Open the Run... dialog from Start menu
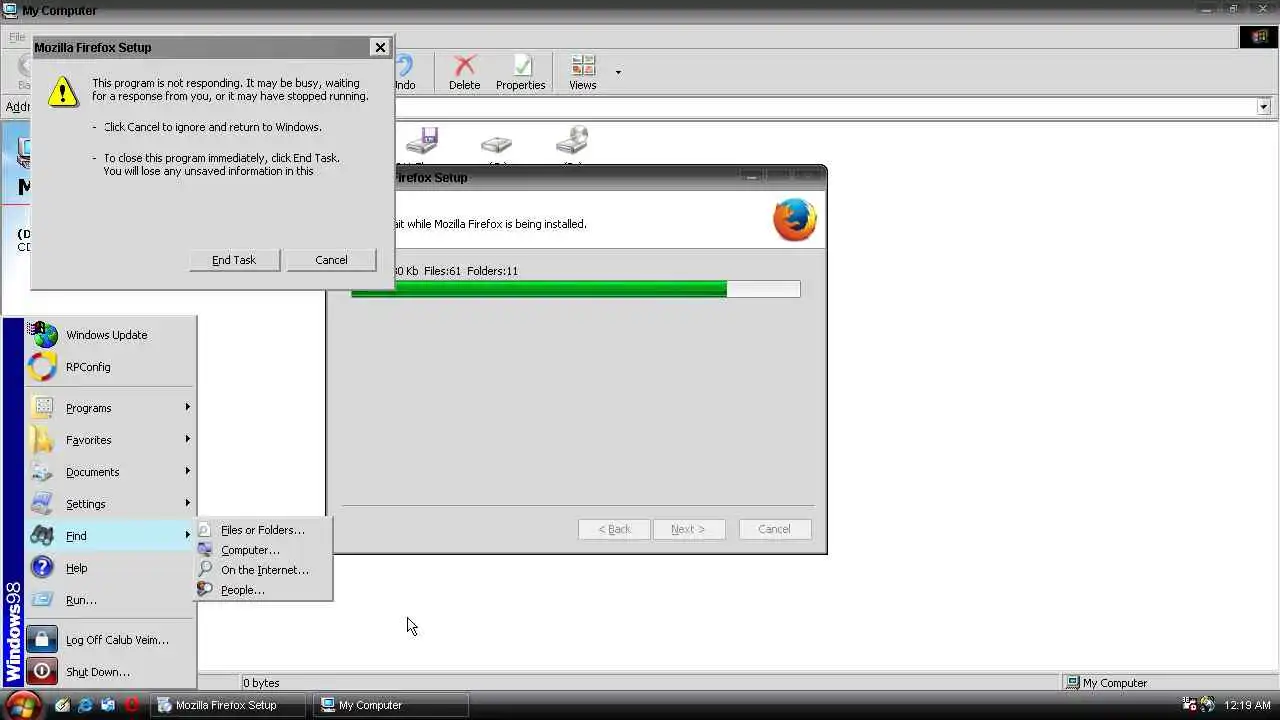This screenshot has width=1280, height=720. [110, 600]
